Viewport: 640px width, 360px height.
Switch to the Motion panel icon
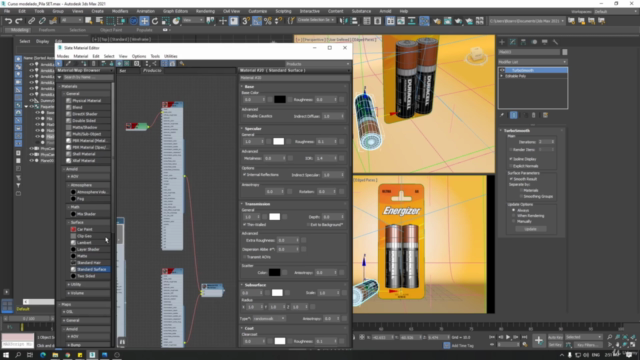point(534,42)
